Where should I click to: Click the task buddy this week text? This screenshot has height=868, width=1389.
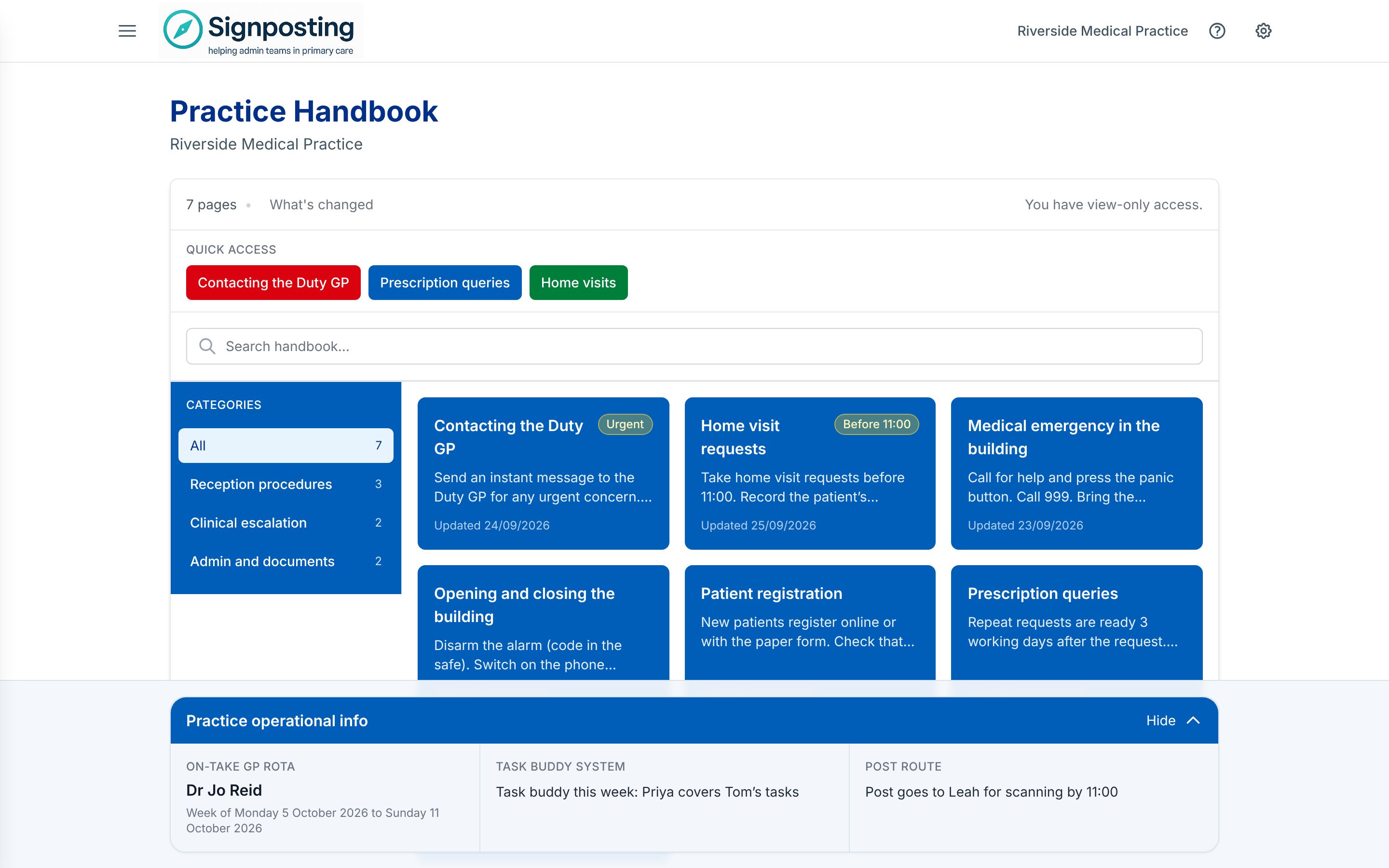click(647, 792)
